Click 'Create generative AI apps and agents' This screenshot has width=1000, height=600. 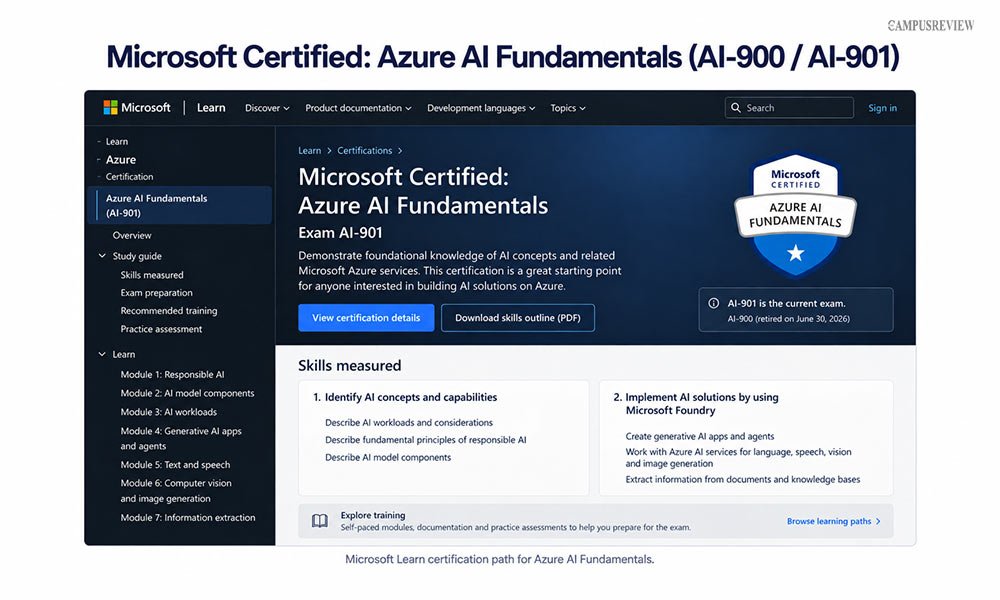coord(700,436)
